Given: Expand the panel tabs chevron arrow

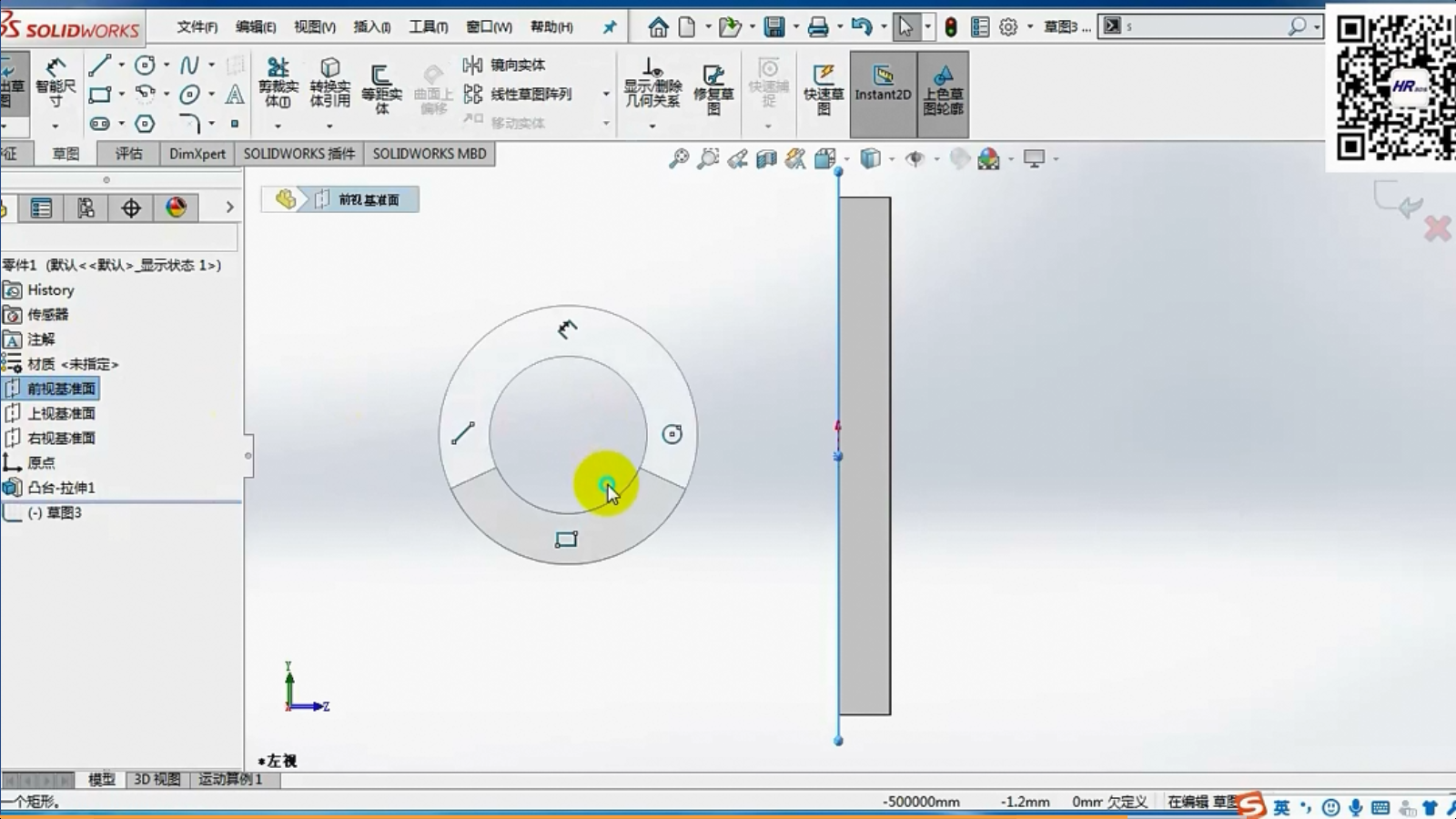Looking at the screenshot, I should (229, 207).
